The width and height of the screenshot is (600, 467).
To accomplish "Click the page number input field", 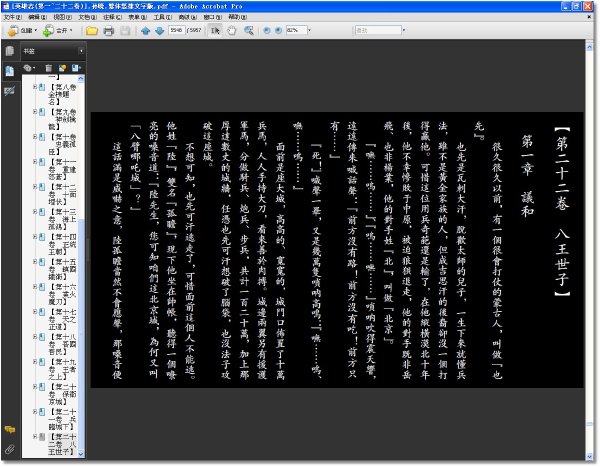I will tap(176, 30).
